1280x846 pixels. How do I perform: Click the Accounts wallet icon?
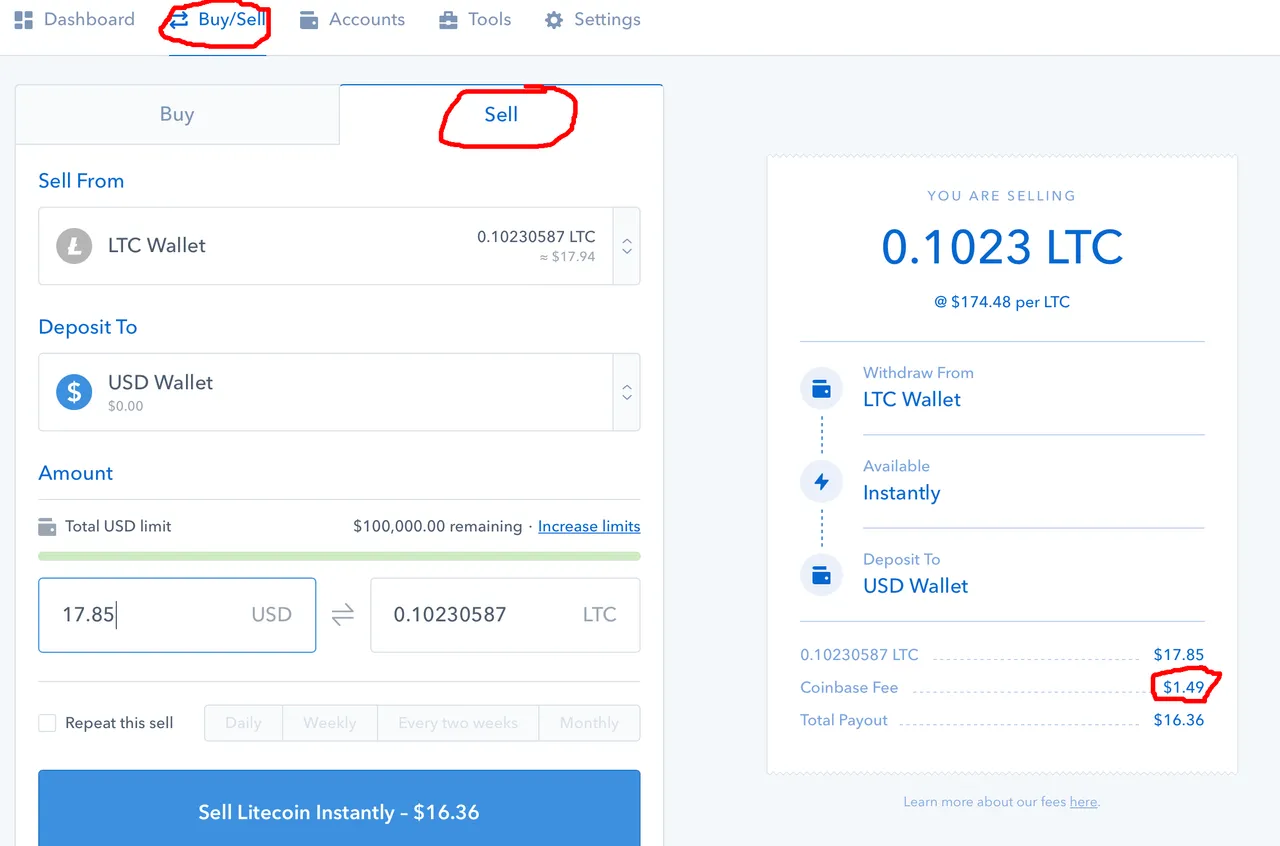309,20
